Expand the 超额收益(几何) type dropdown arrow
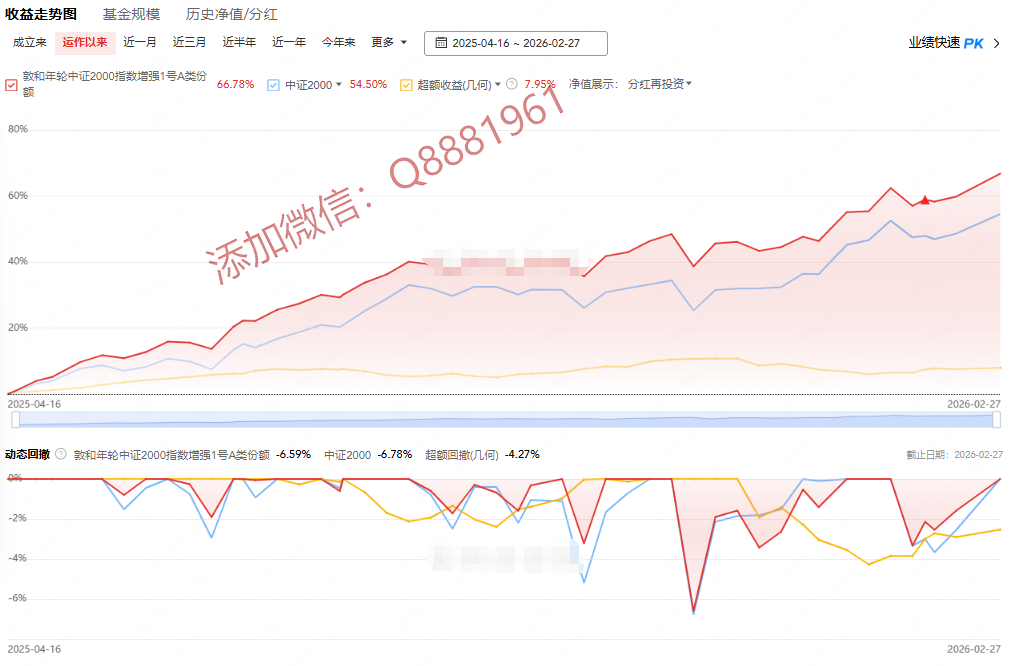Viewport: 1012px width, 666px height. point(497,85)
